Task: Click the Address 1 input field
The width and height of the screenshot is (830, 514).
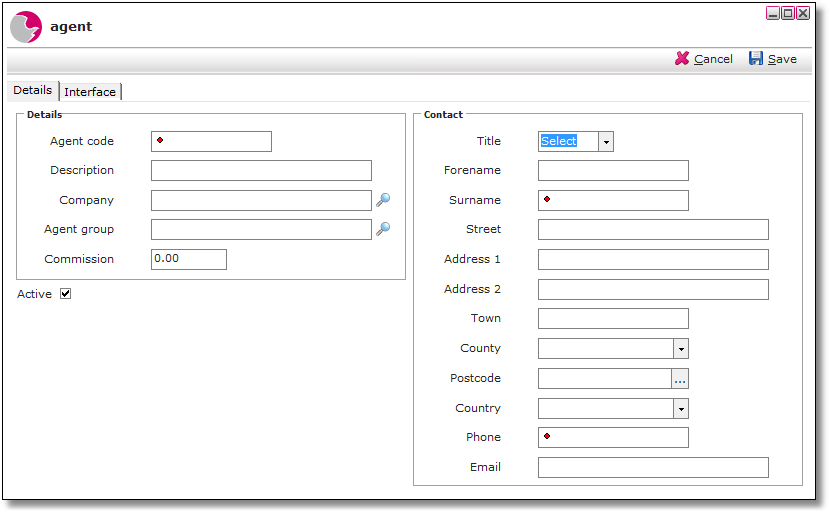Action: [x=653, y=260]
